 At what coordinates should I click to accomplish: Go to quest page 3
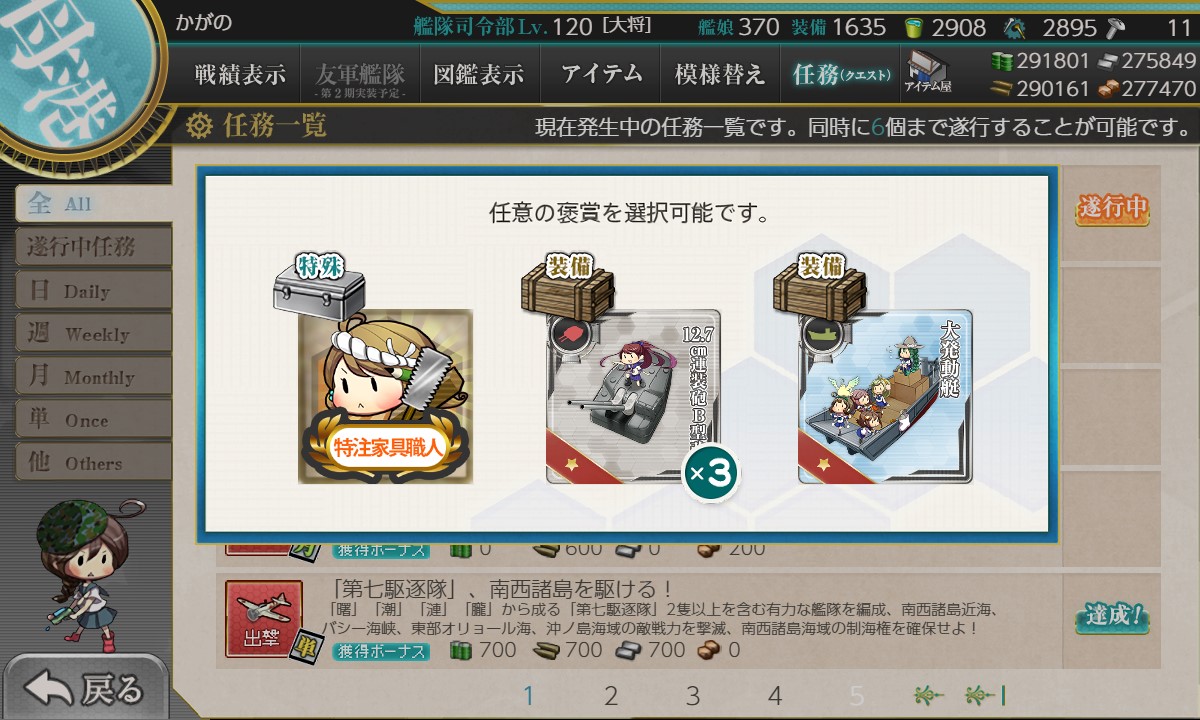tap(692, 696)
